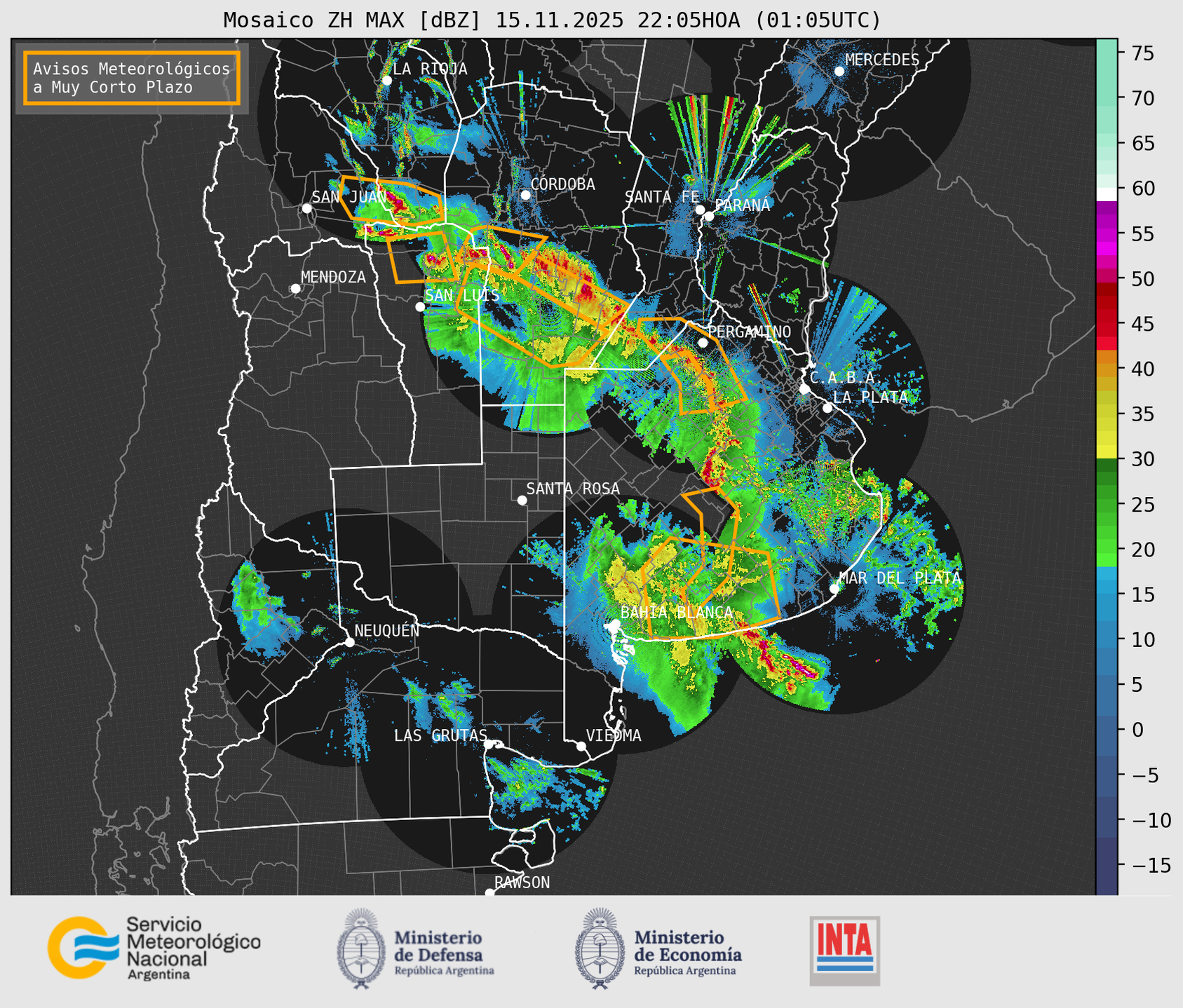Click the MAR DEL PLATA city marker dot

click(834, 588)
